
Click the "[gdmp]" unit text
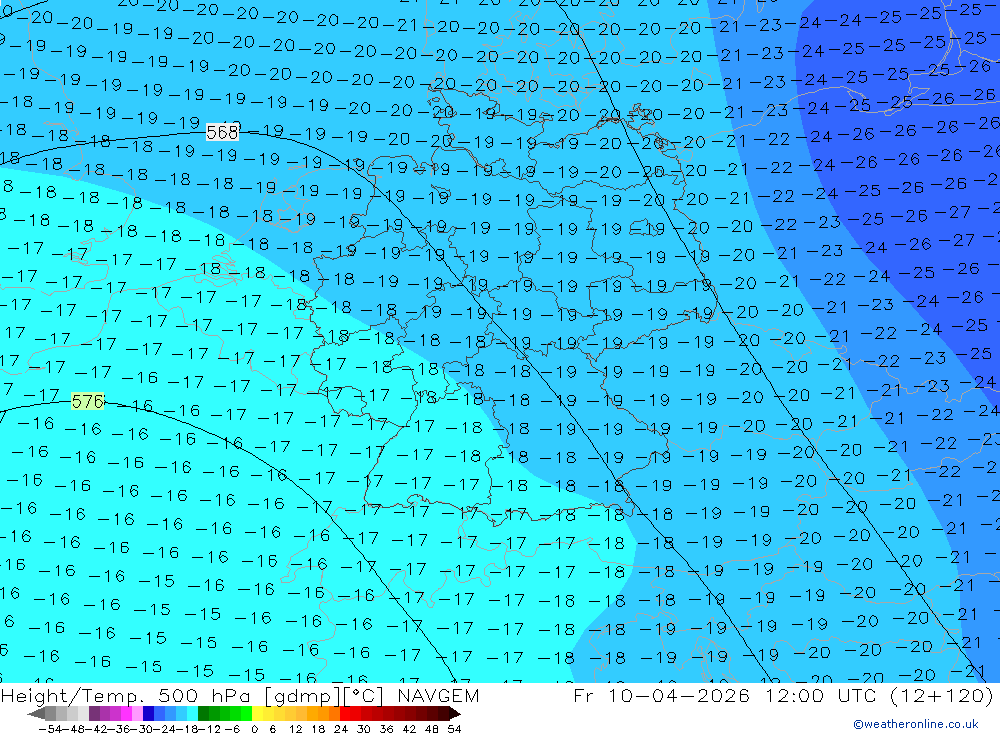303,696
